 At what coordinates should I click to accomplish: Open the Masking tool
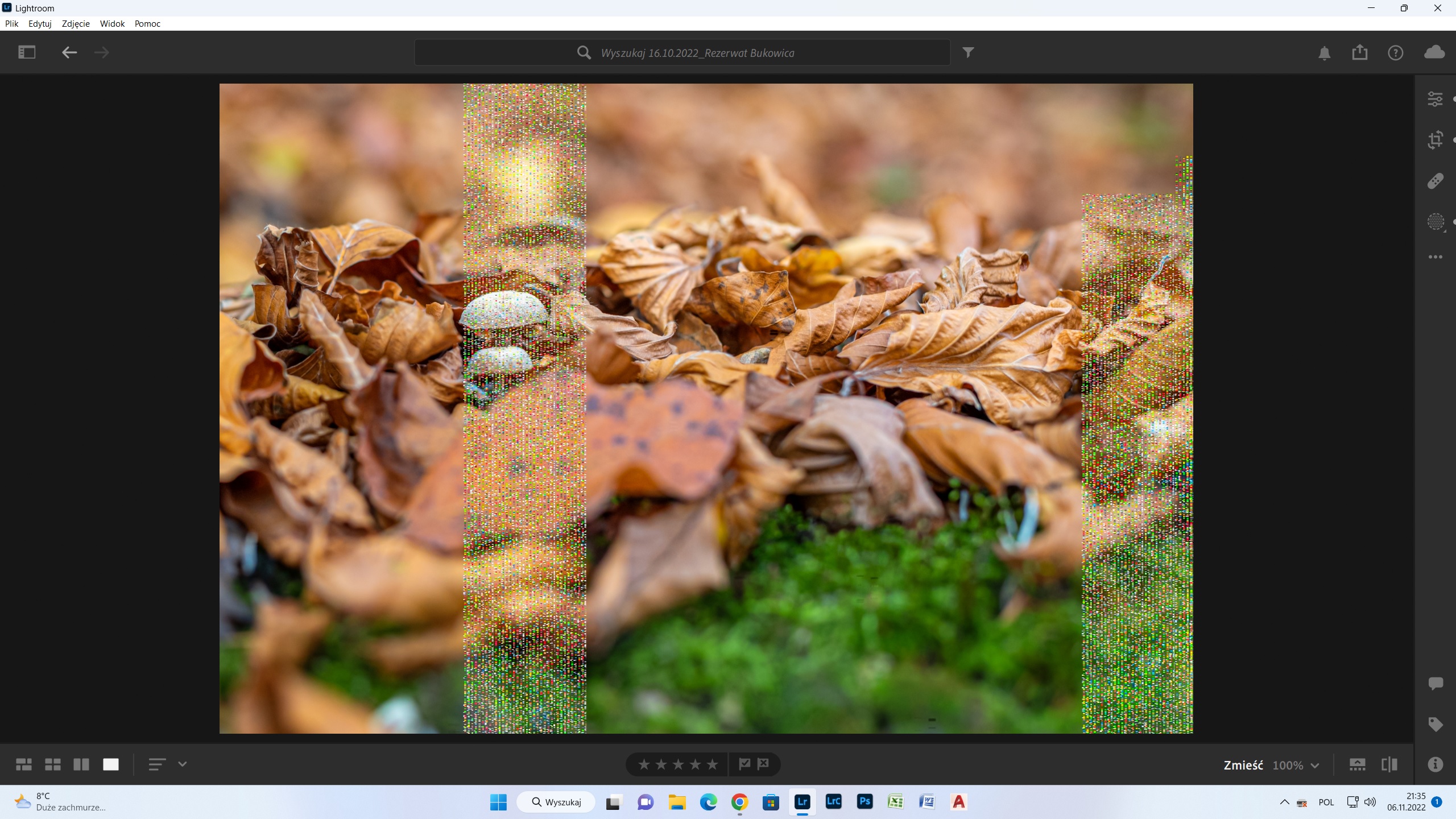click(1436, 222)
